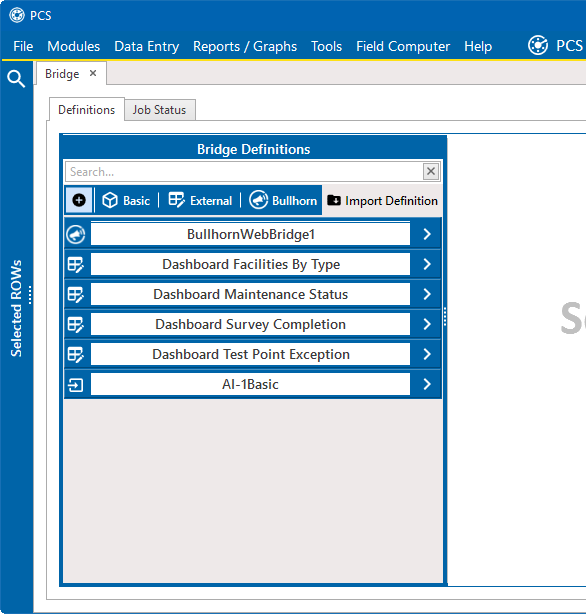The image size is (586, 614).
Task: Click Dashboard Test Point Exception row icon
Action: (x=76, y=354)
